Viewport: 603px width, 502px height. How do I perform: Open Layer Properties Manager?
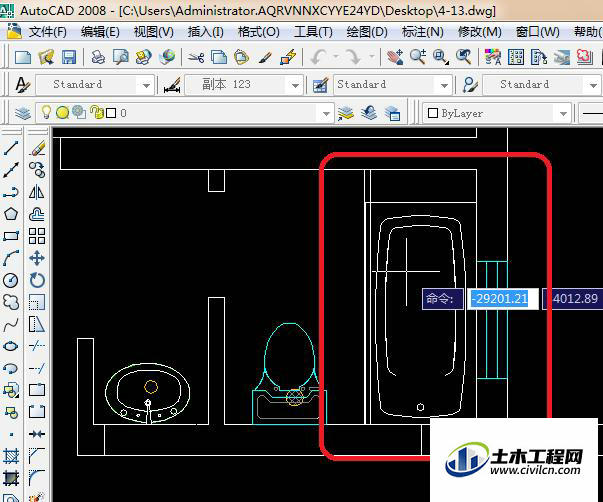pos(23,113)
